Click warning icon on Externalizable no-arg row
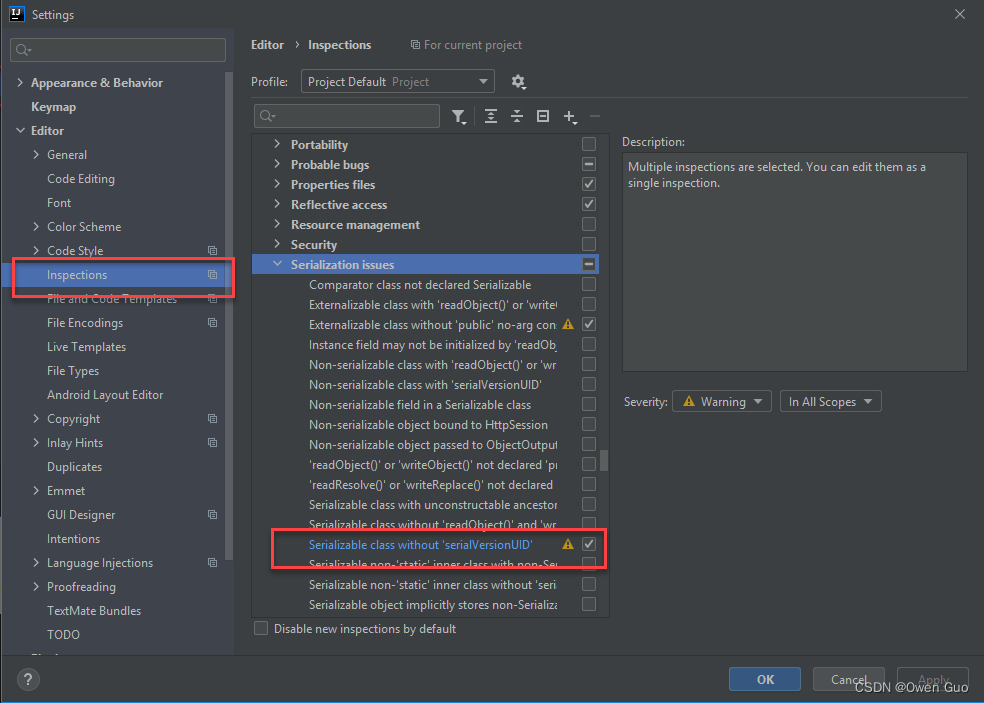The width and height of the screenshot is (984, 703). tap(568, 325)
